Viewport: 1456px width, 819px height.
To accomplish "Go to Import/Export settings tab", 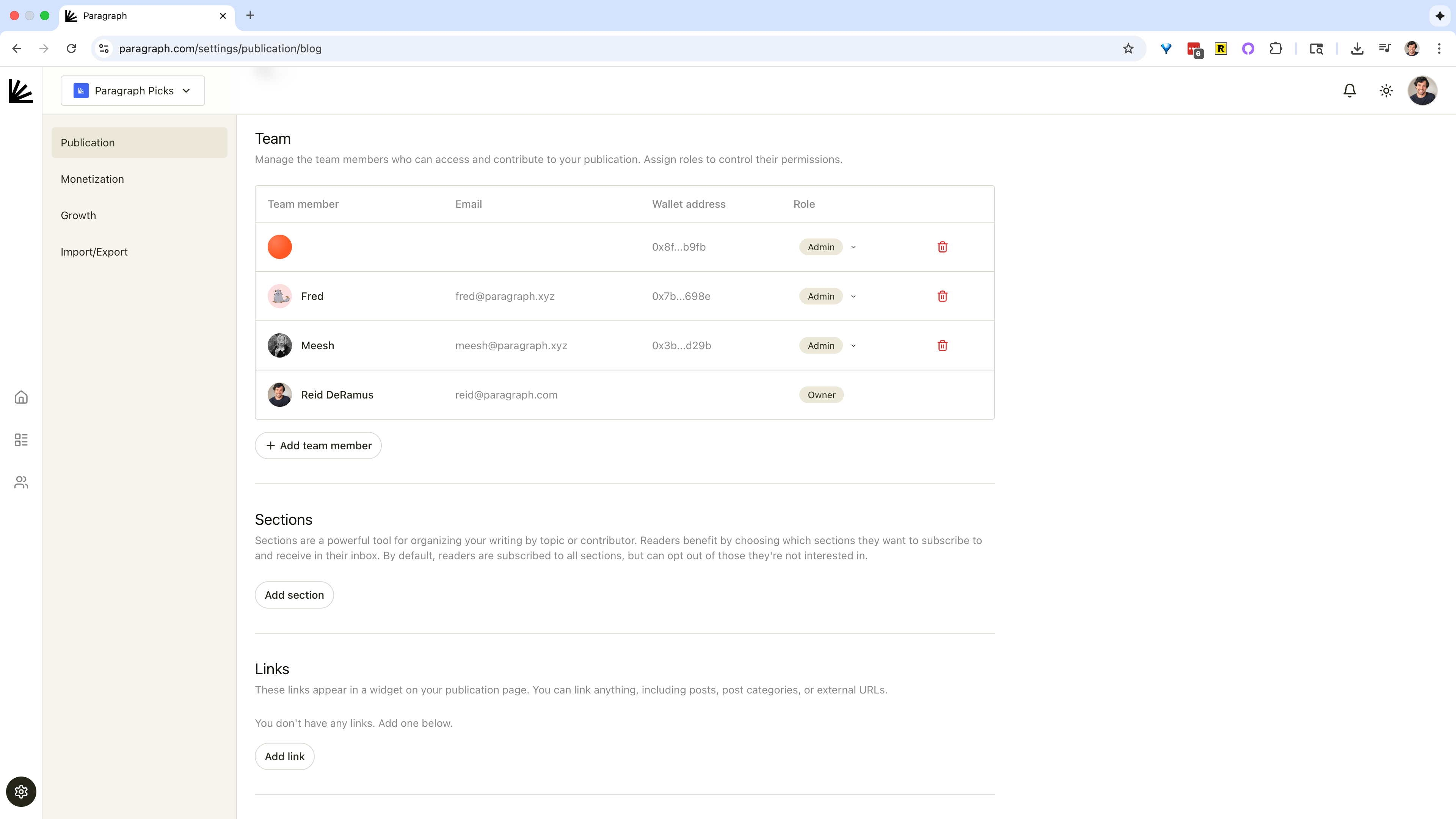I will click(94, 252).
